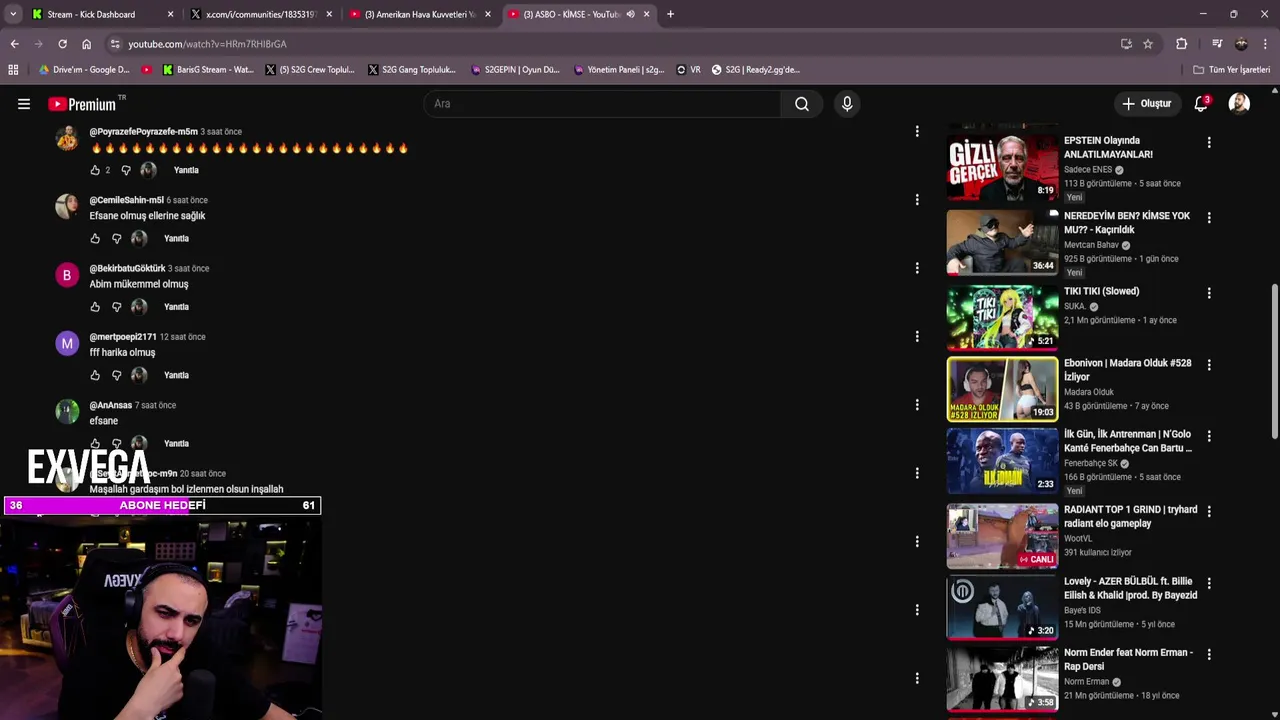Like the comment "Efsane olmuş ellerine sağlık"
The width and height of the screenshot is (1280, 720).
[95, 238]
